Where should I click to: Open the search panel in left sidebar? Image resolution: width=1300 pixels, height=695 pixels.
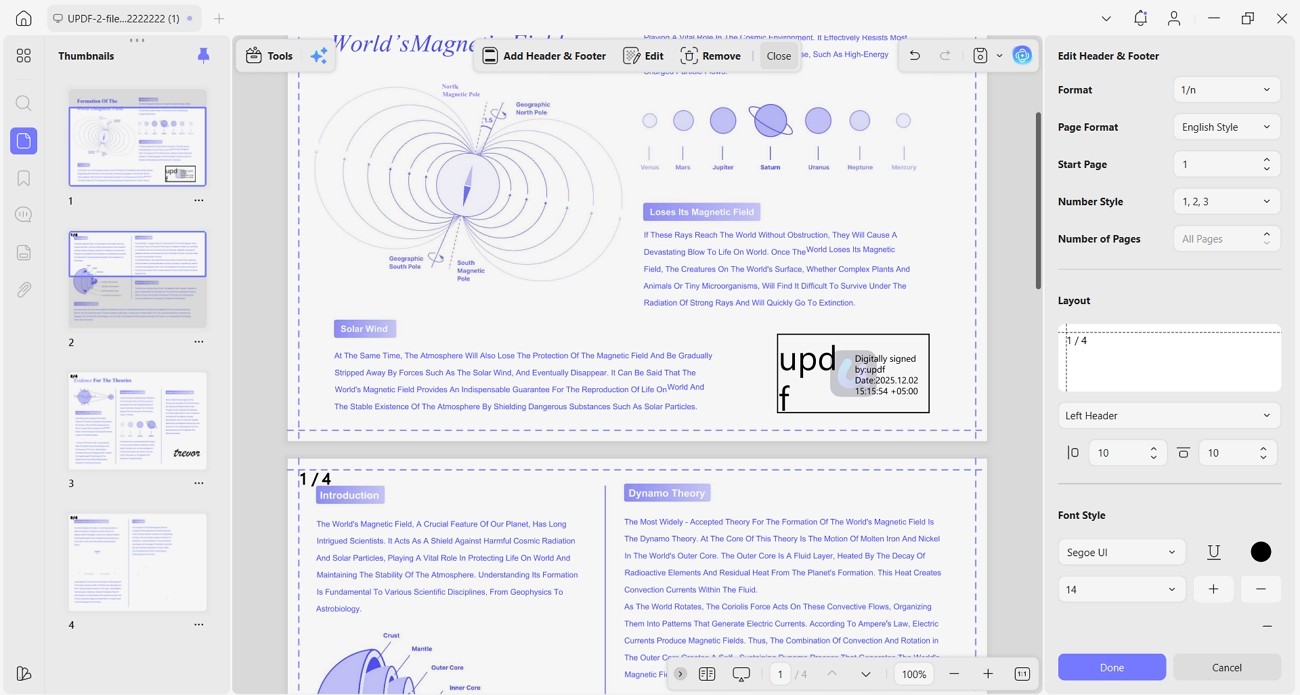pos(24,104)
